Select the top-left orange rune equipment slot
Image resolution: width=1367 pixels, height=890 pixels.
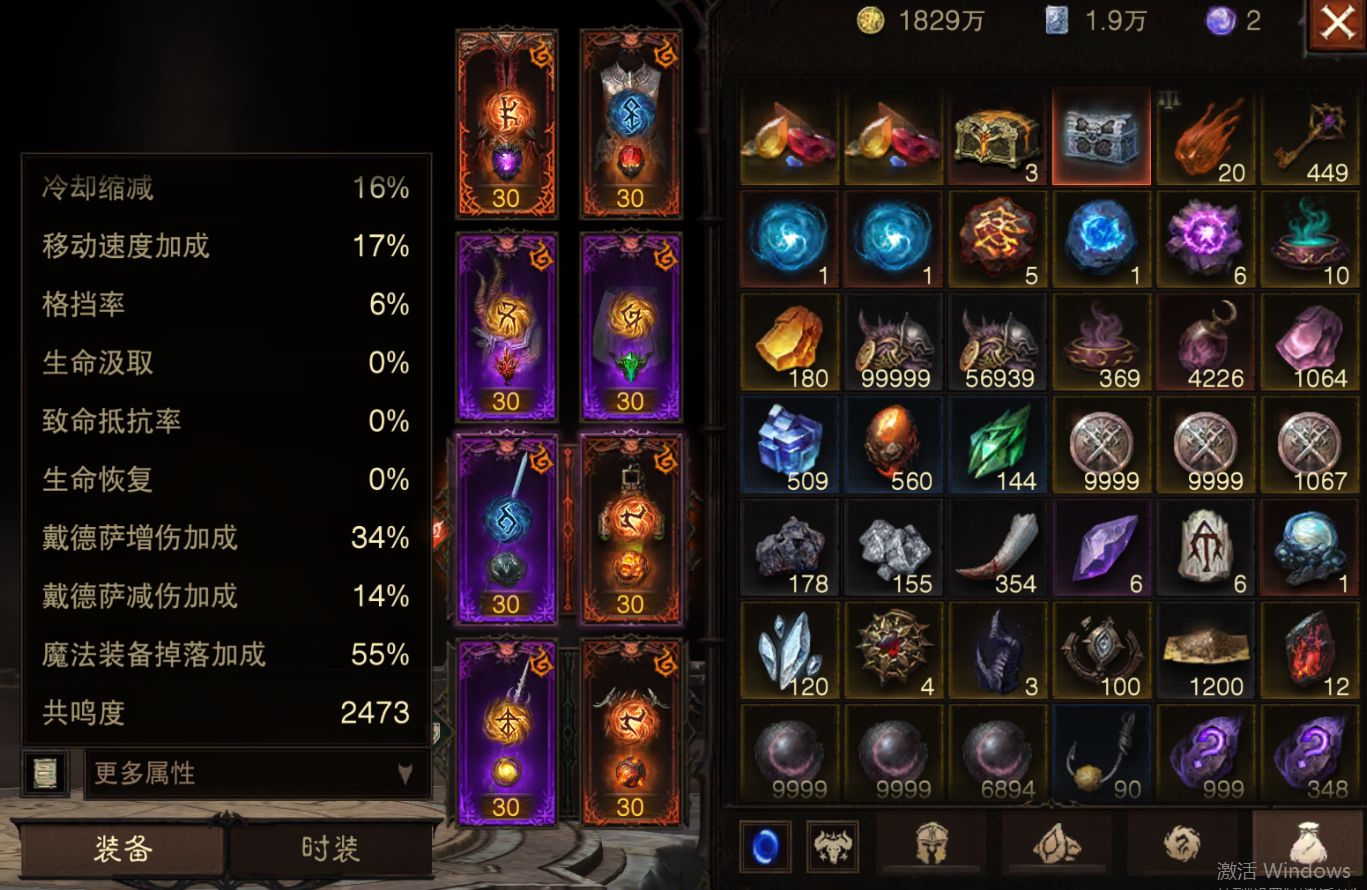click(x=506, y=123)
